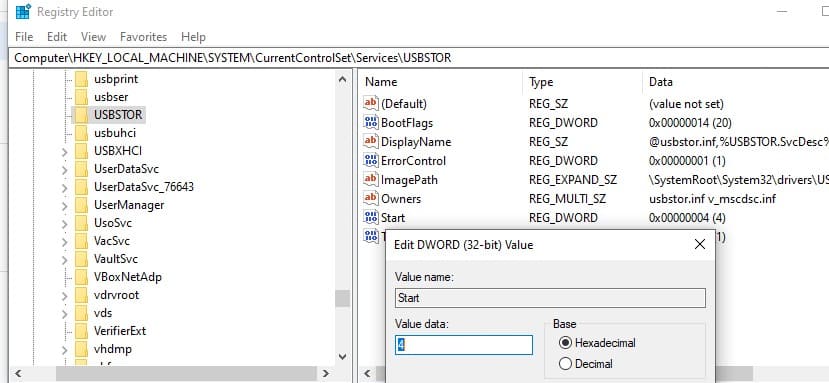Select the DisplayName string value icon

pos(371,142)
